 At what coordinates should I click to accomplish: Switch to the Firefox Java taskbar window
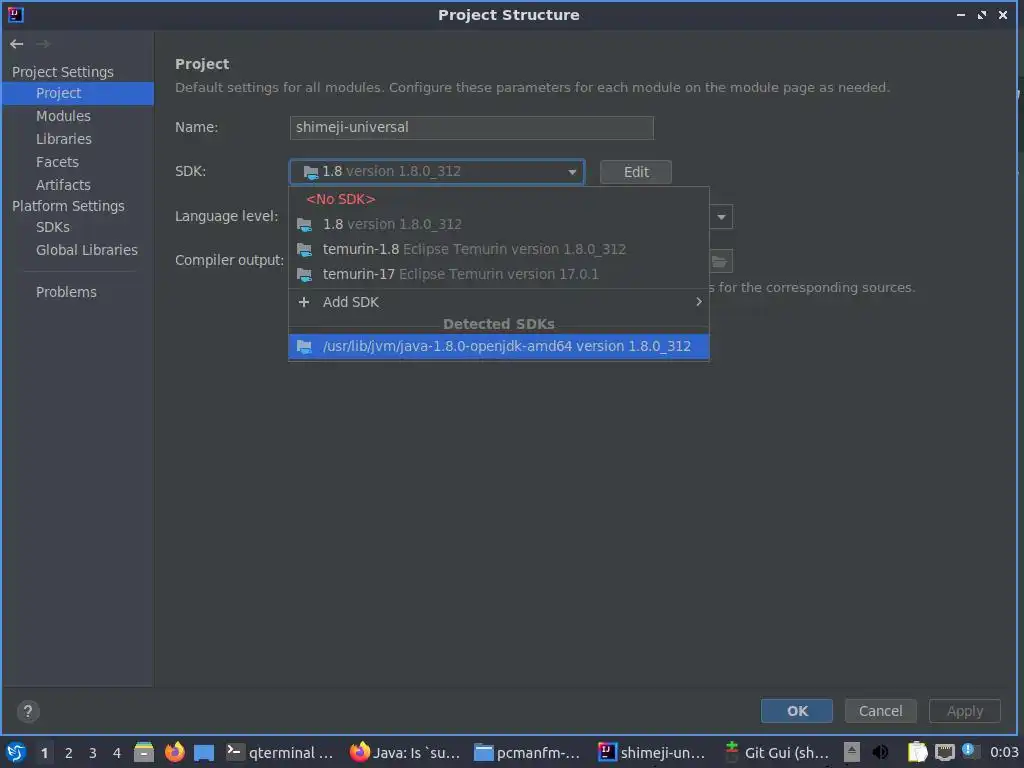point(405,752)
